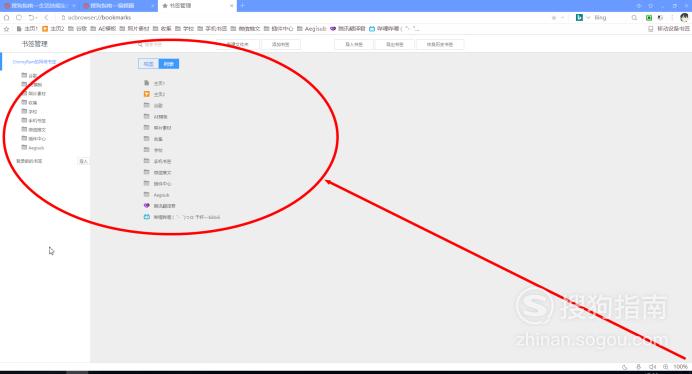This screenshot has height=374, width=692.
Task: Open the dropdown arrow left of the Bing search box
Action: [562, 18]
